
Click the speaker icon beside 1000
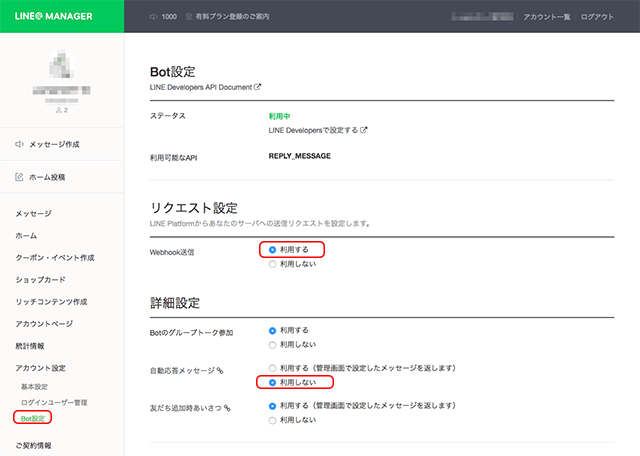tap(153, 17)
